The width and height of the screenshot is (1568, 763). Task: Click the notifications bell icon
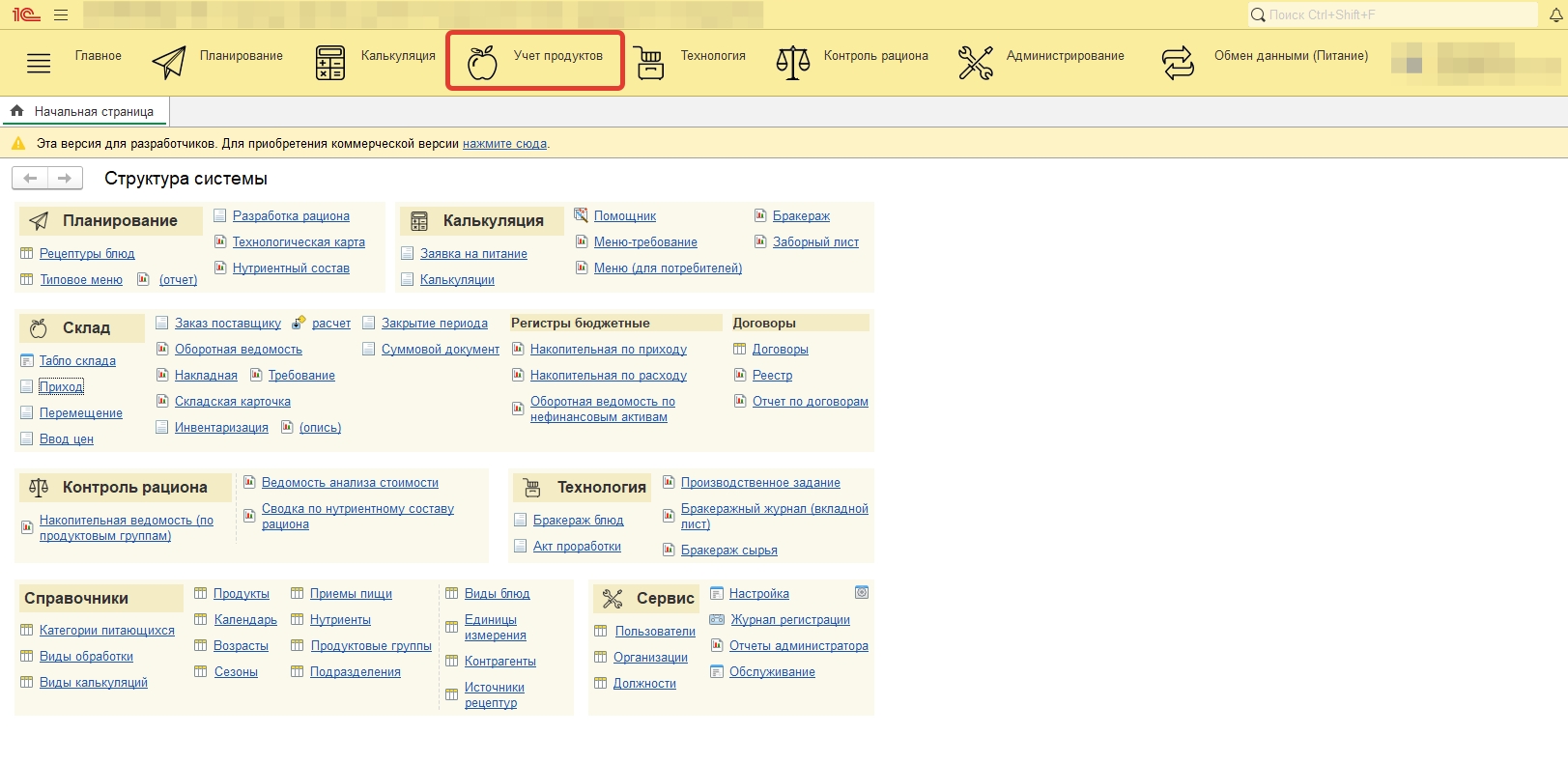[x=1556, y=14]
